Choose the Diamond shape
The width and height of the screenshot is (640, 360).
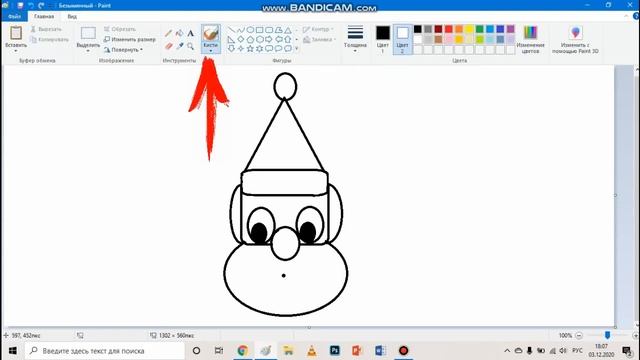click(x=240, y=40)
